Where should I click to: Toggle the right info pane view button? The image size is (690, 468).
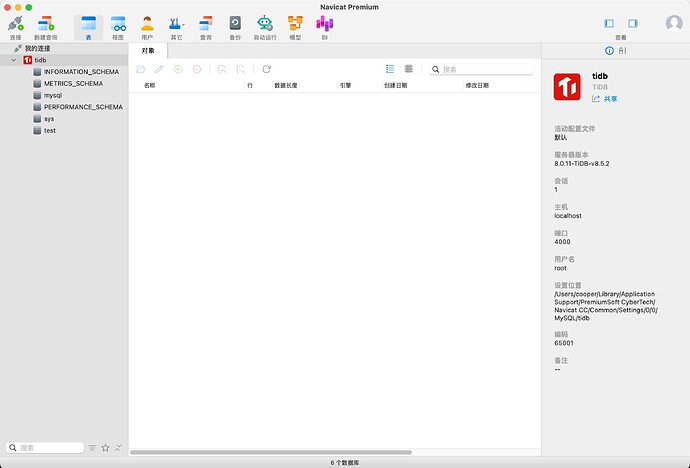(633, 23)
